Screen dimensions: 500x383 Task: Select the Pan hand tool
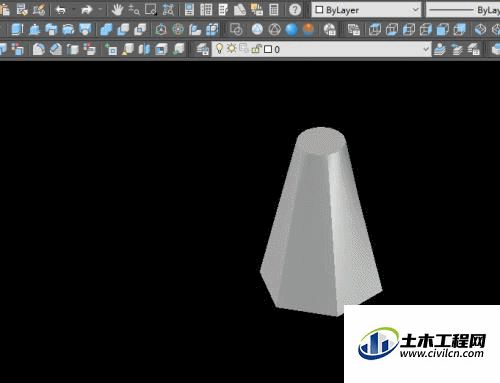[117, 10]
